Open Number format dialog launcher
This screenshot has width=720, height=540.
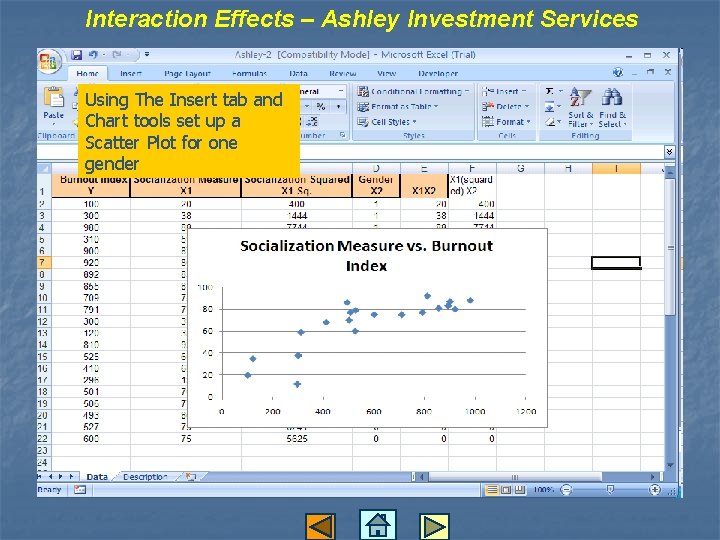[343, 135]
